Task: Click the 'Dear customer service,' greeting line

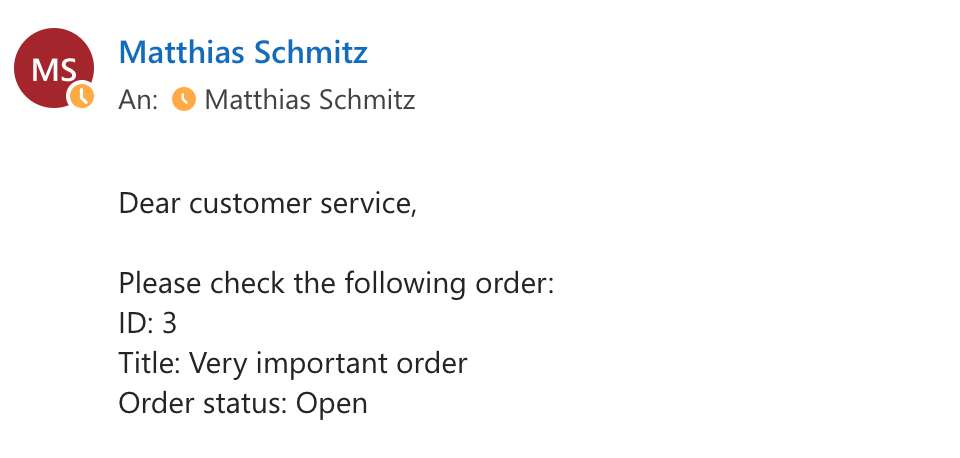Action: 268,203
